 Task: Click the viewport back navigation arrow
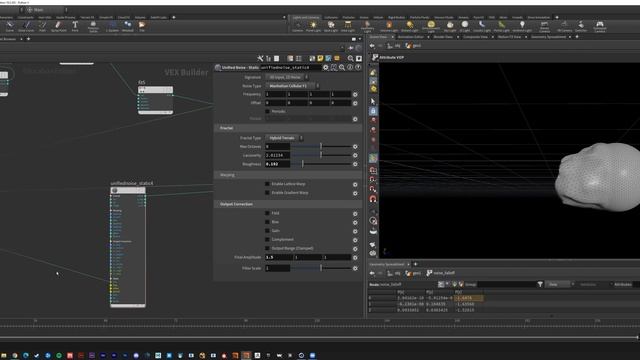[x=372, y=46]
